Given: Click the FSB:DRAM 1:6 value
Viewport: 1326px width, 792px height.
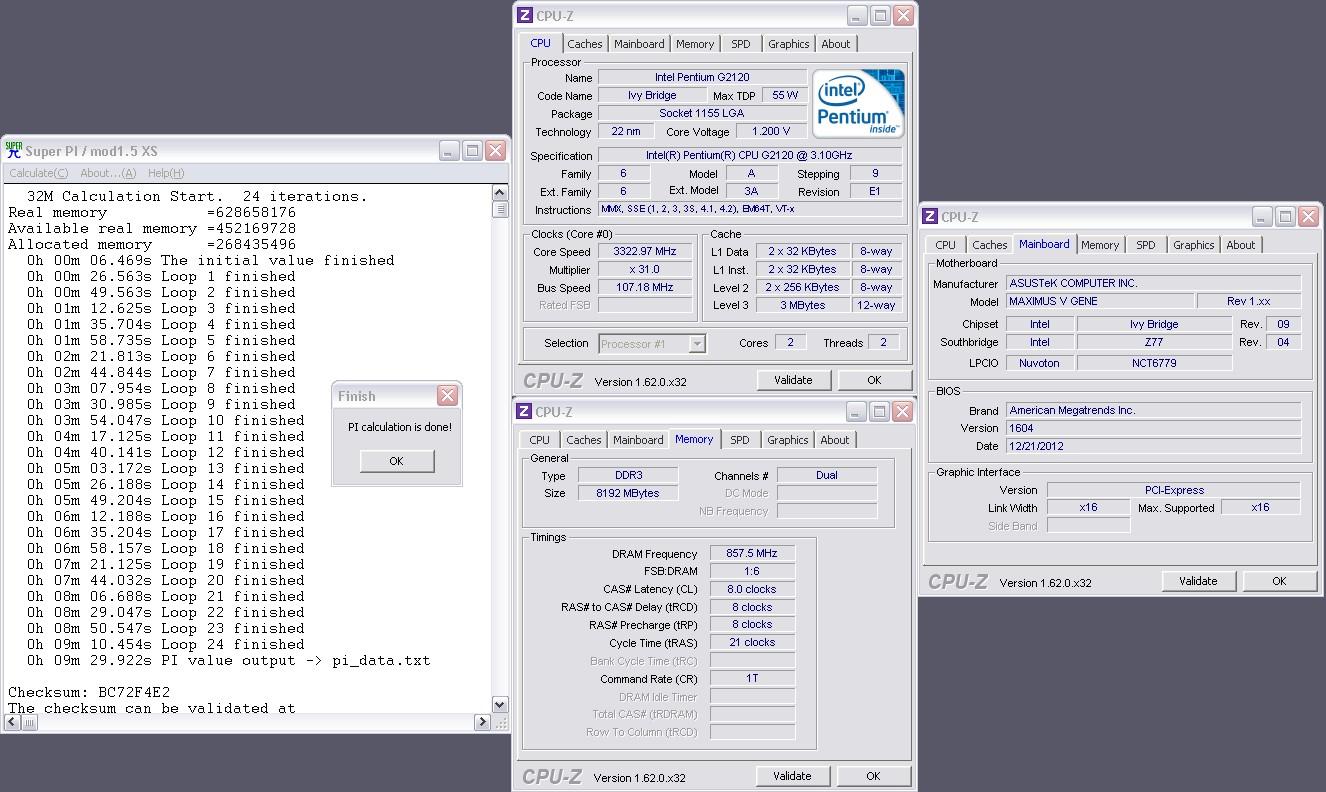Looking at the screenshot, I should (x=753, y=572).
